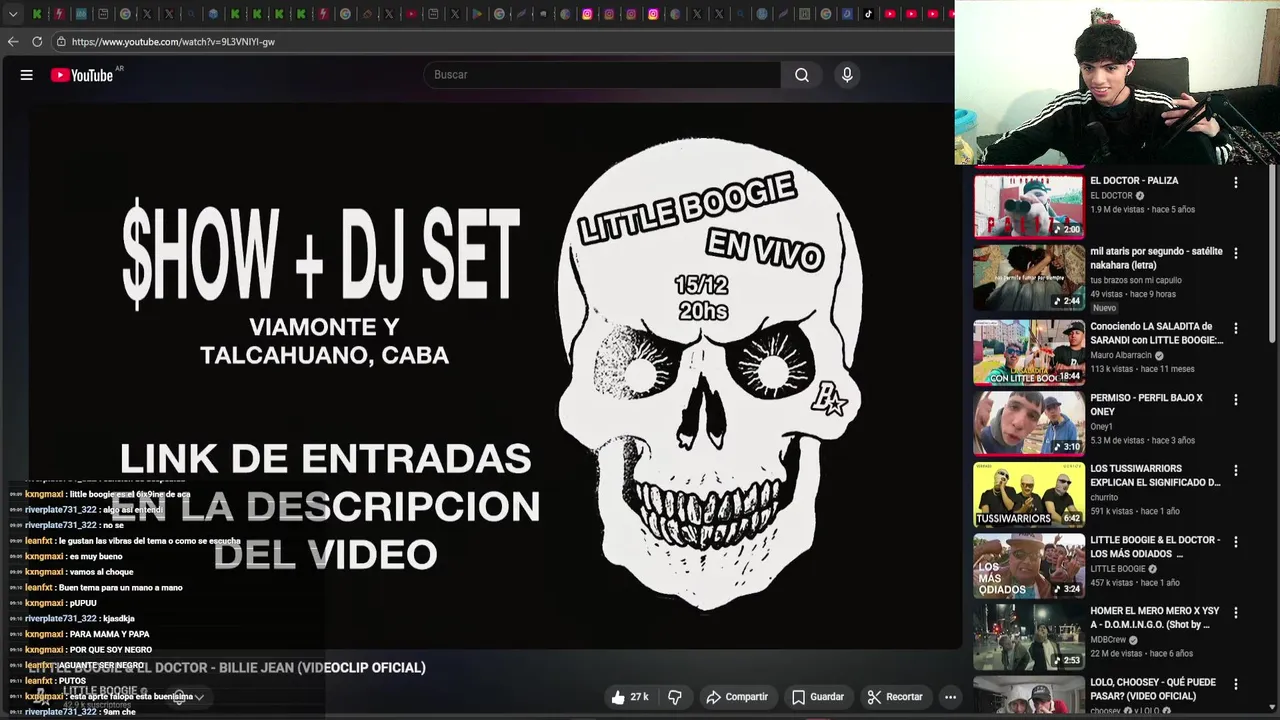Expand the notification bell chevron under channel name
Image resolution: width=1280 pixels, height=720 pixels.
click(x=199, y=697)
